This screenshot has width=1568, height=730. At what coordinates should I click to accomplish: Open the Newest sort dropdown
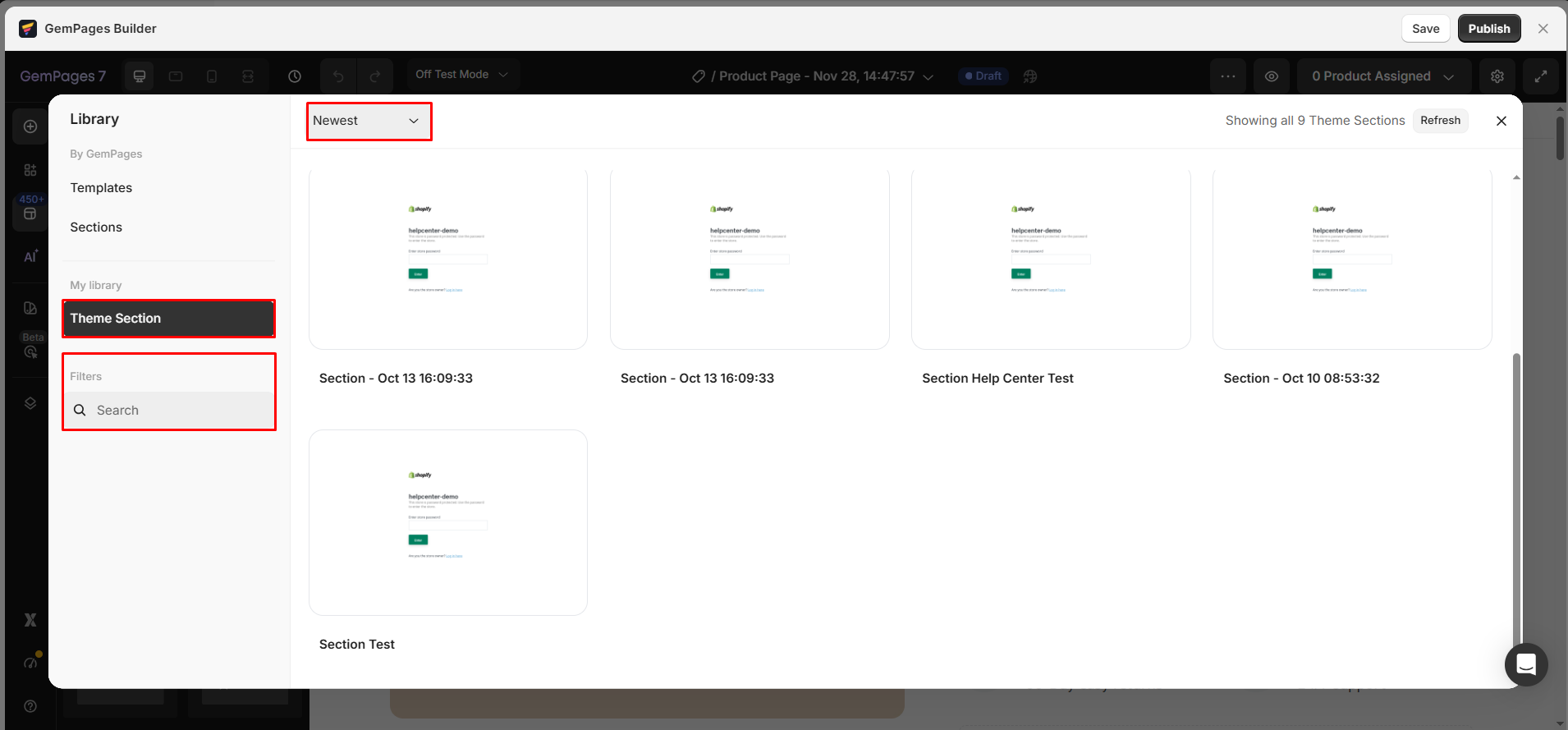(x=369, y=121)
